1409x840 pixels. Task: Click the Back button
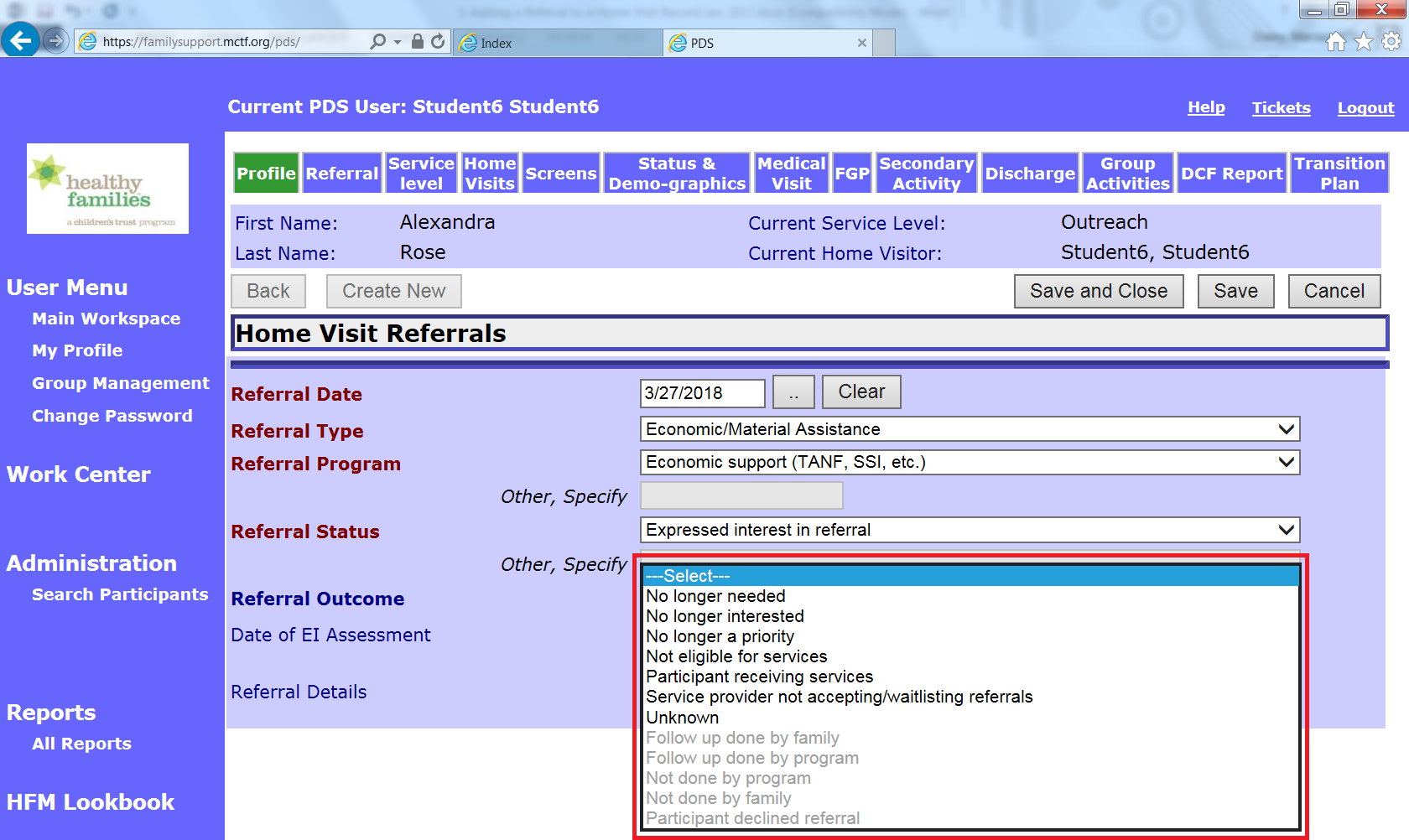tap(268, 291)
